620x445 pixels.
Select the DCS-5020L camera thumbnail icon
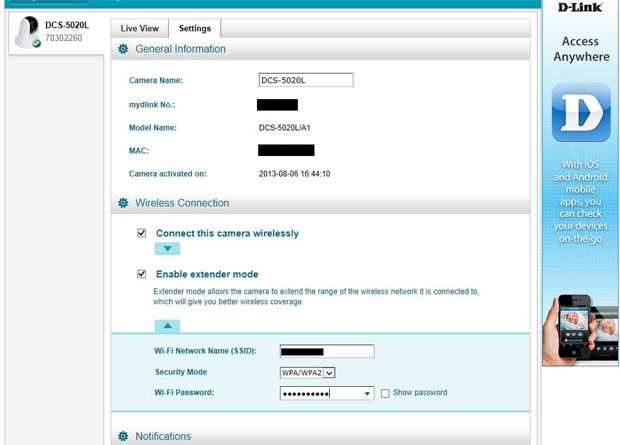(27, 32)
